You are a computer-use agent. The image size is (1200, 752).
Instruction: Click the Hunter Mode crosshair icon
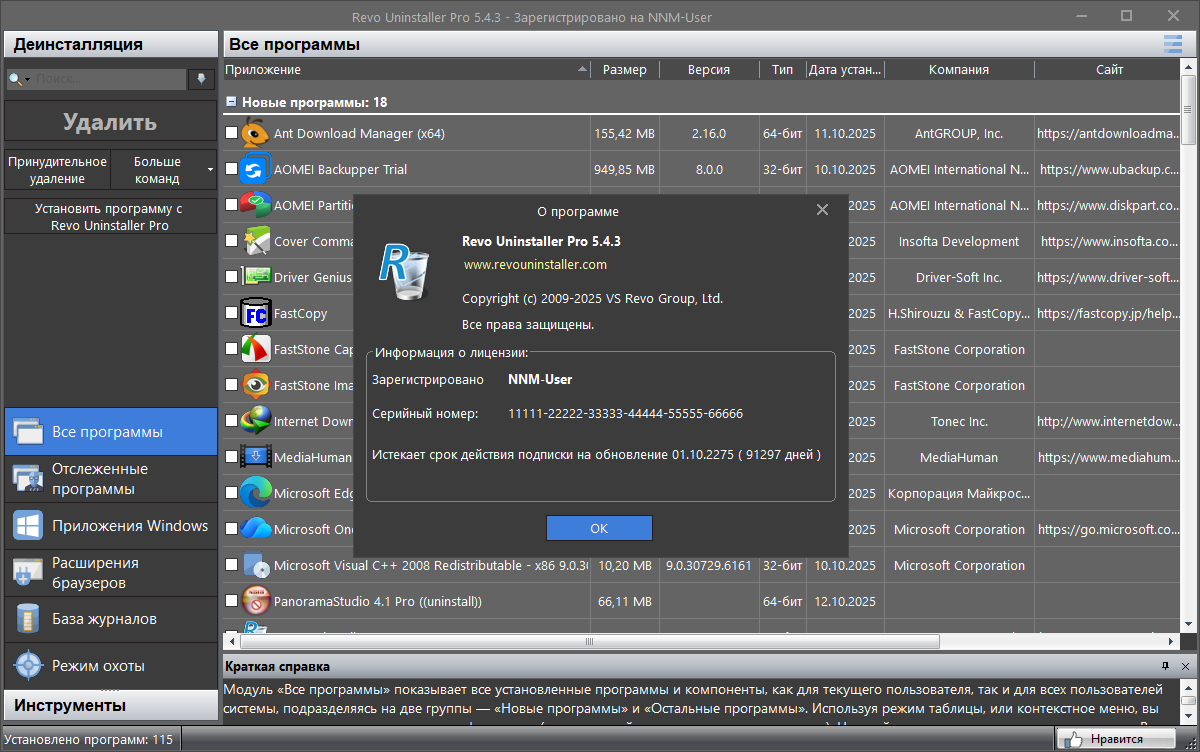pyautogui.click(x=27, y=665)
